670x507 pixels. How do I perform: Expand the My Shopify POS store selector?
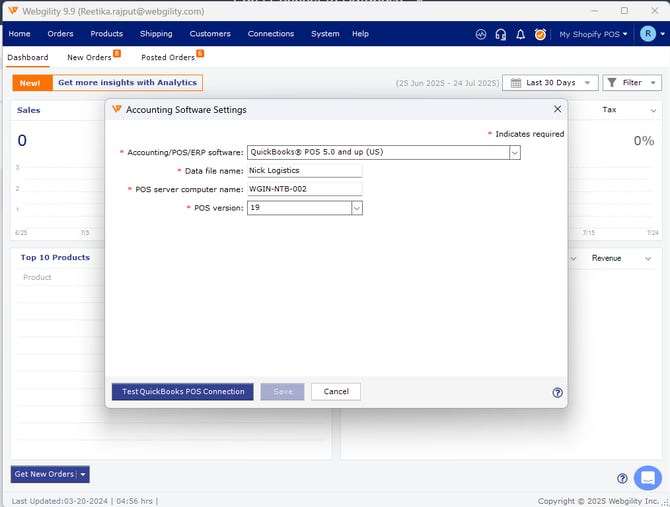[x=593, y=34]
